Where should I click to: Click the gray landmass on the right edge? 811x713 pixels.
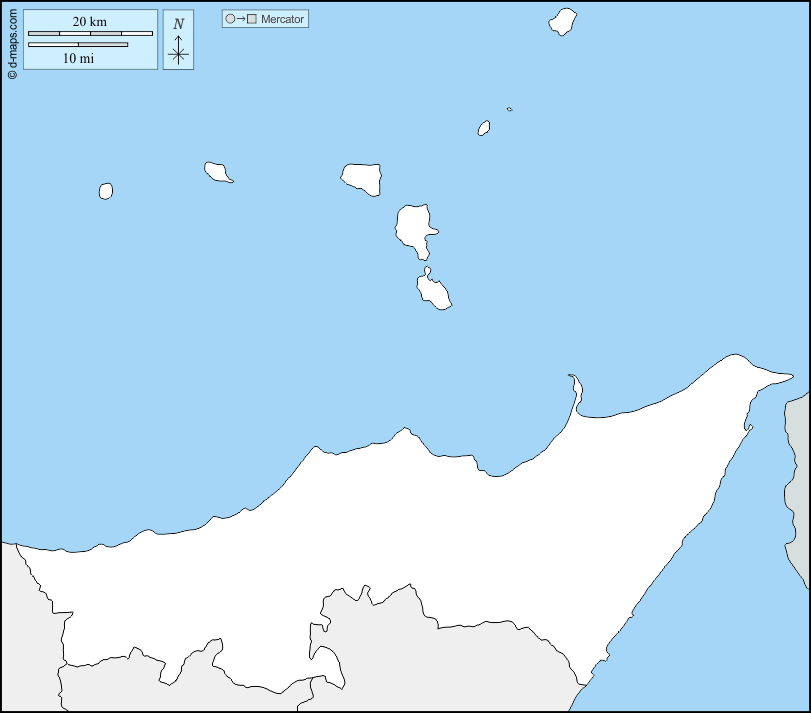click(797, 480)
